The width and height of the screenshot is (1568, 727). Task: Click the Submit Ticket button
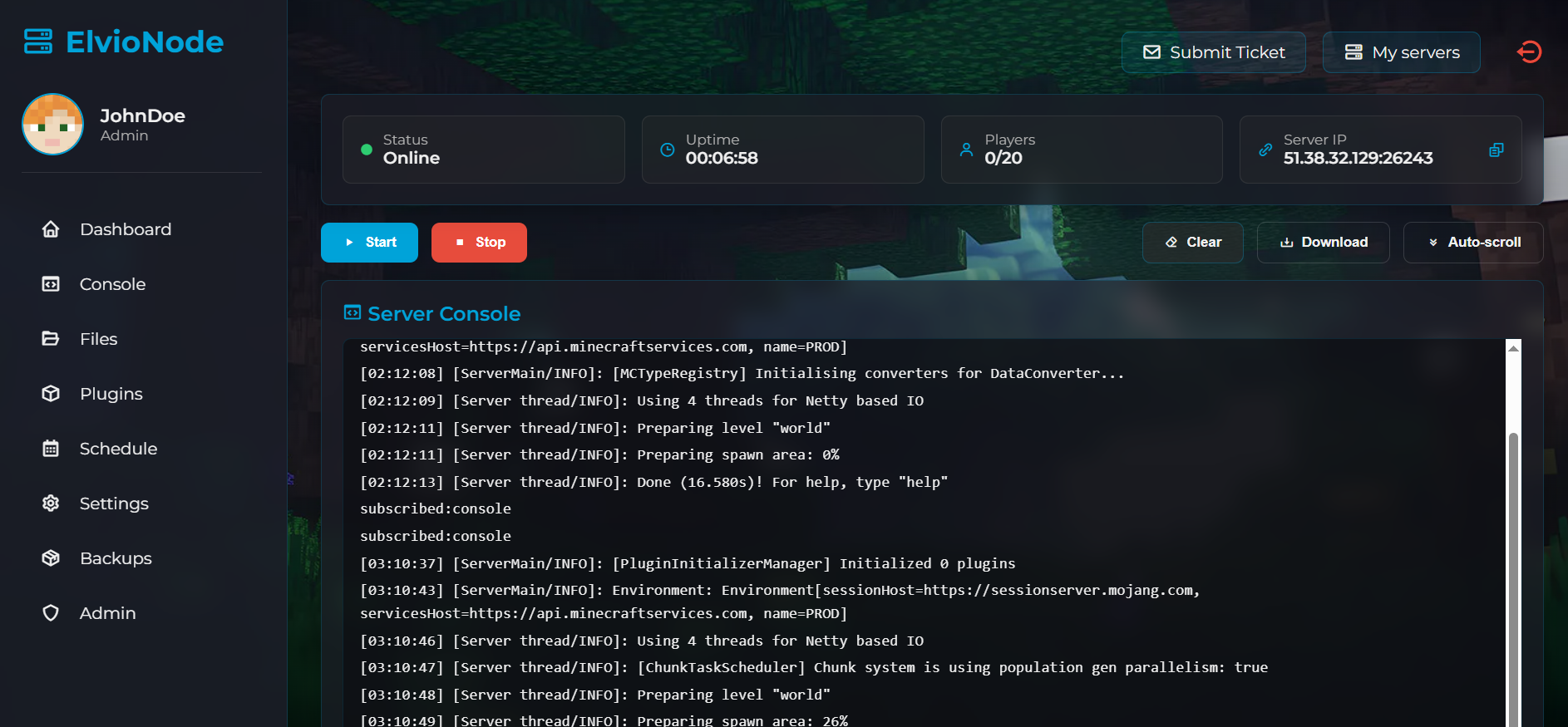point(1214,52)
